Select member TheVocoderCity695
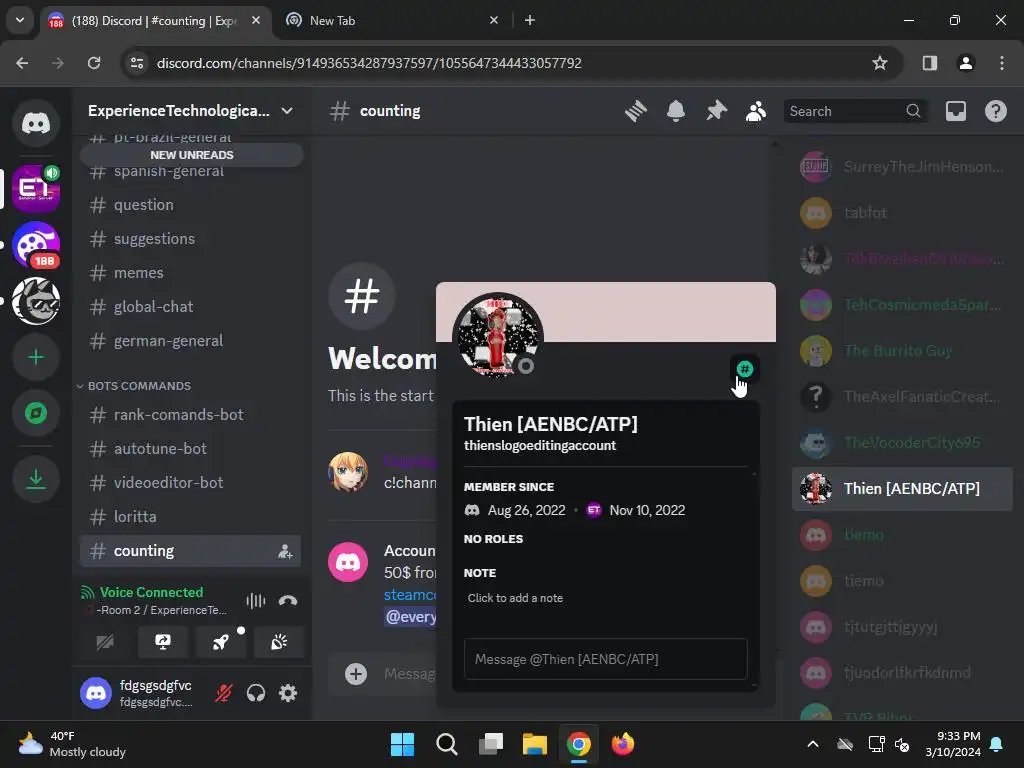The height and width of the screenshot is (768, 1024). pyautogui.click(x=903, y=443)
